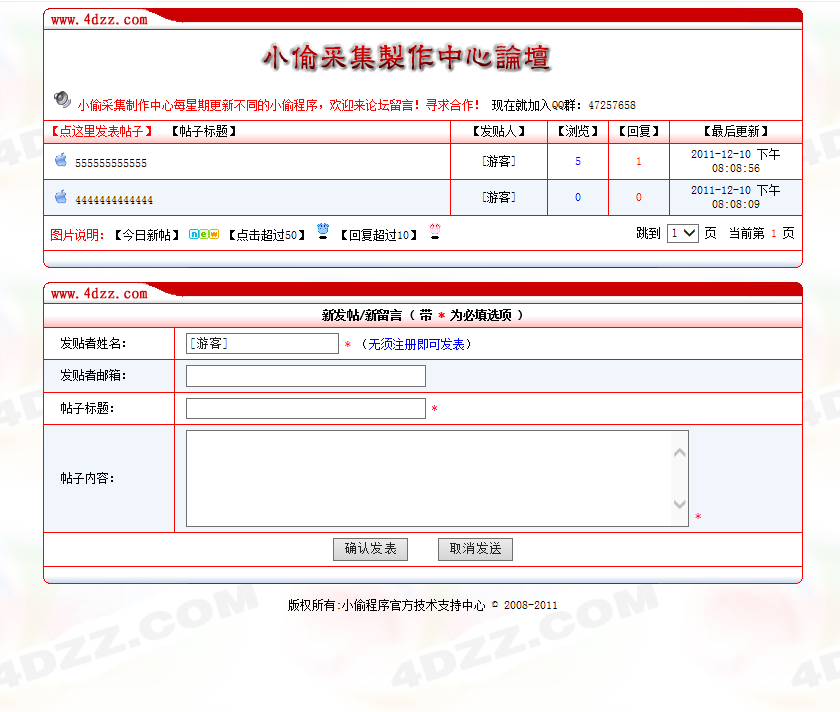Click the reply count 0 in red

coord(639,197)
